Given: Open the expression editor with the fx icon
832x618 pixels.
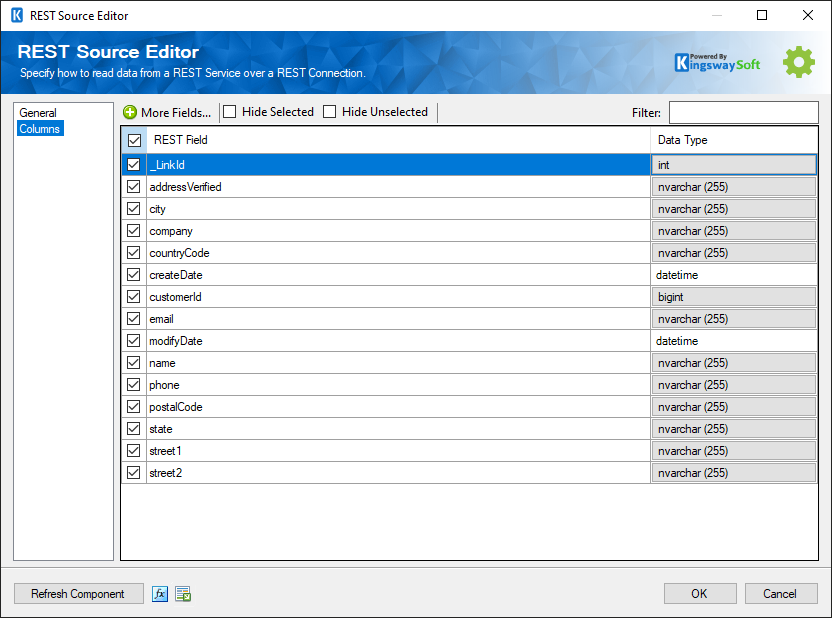Looking at the screenshot, I should pos(160,593).
